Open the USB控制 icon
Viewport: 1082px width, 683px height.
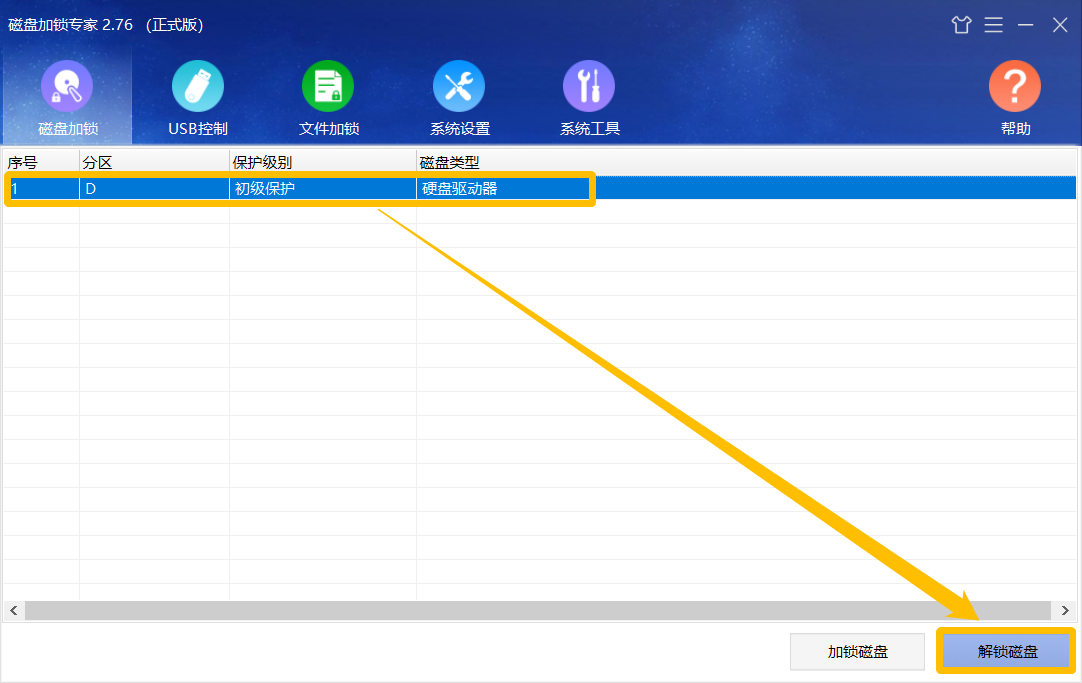click(x=197, y=86)
